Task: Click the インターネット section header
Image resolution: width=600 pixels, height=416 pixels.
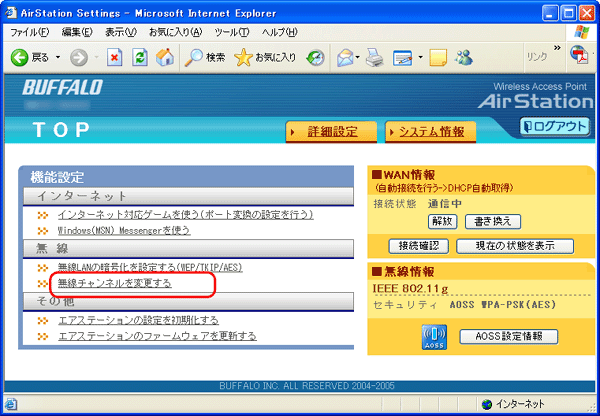Action: pos(188,196)
